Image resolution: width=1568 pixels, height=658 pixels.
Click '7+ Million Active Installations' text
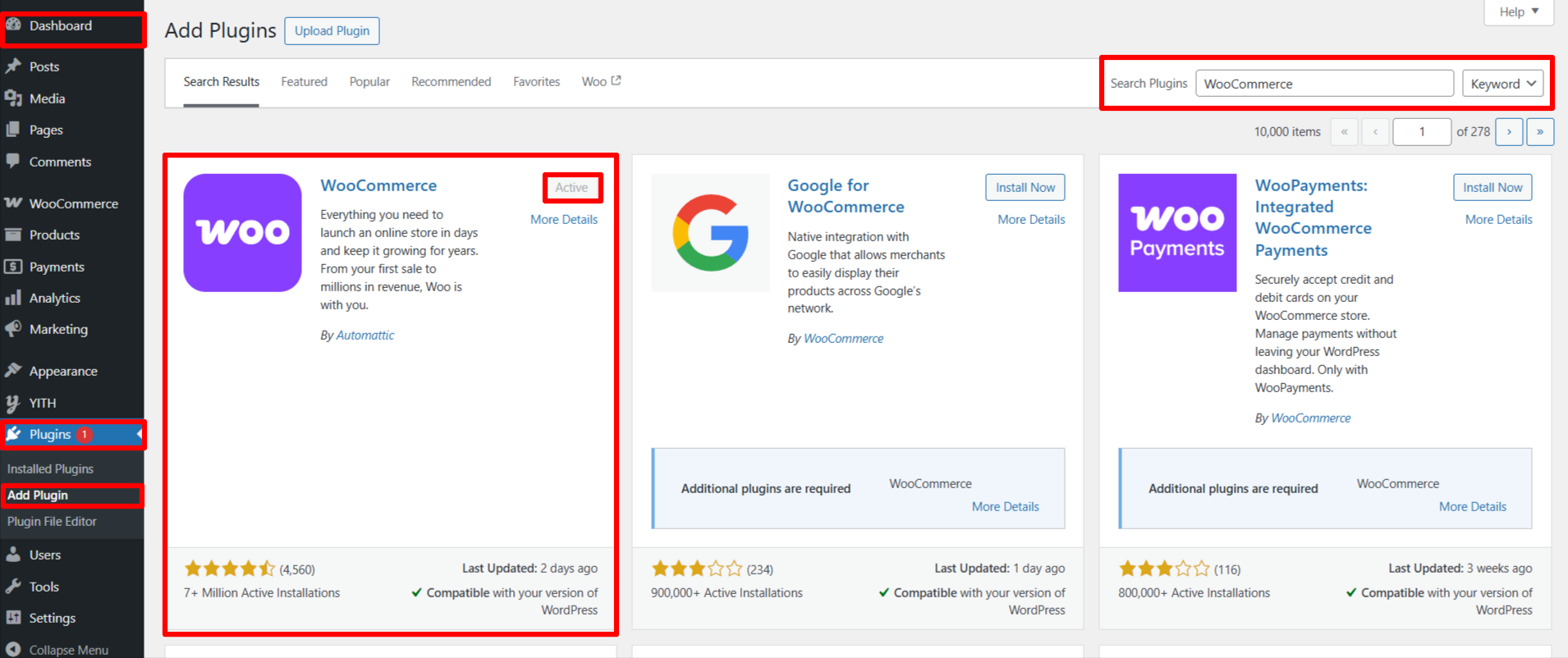click(262, 592)
